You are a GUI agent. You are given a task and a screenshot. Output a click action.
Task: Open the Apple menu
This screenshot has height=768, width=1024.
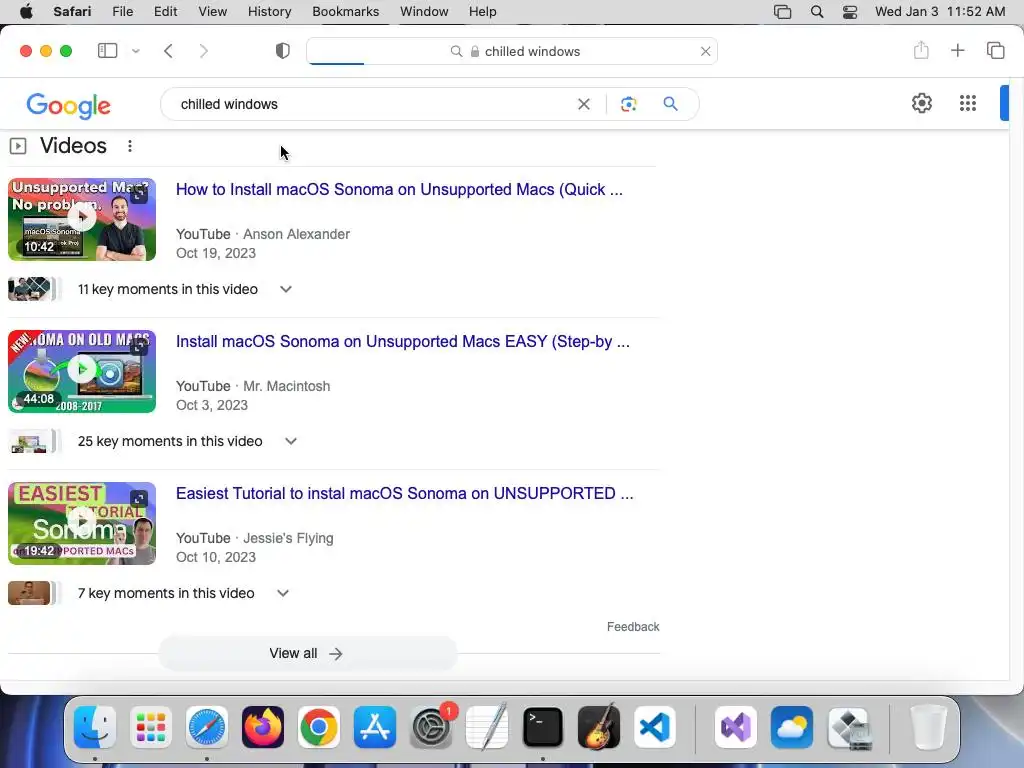(x=26, y=12)
